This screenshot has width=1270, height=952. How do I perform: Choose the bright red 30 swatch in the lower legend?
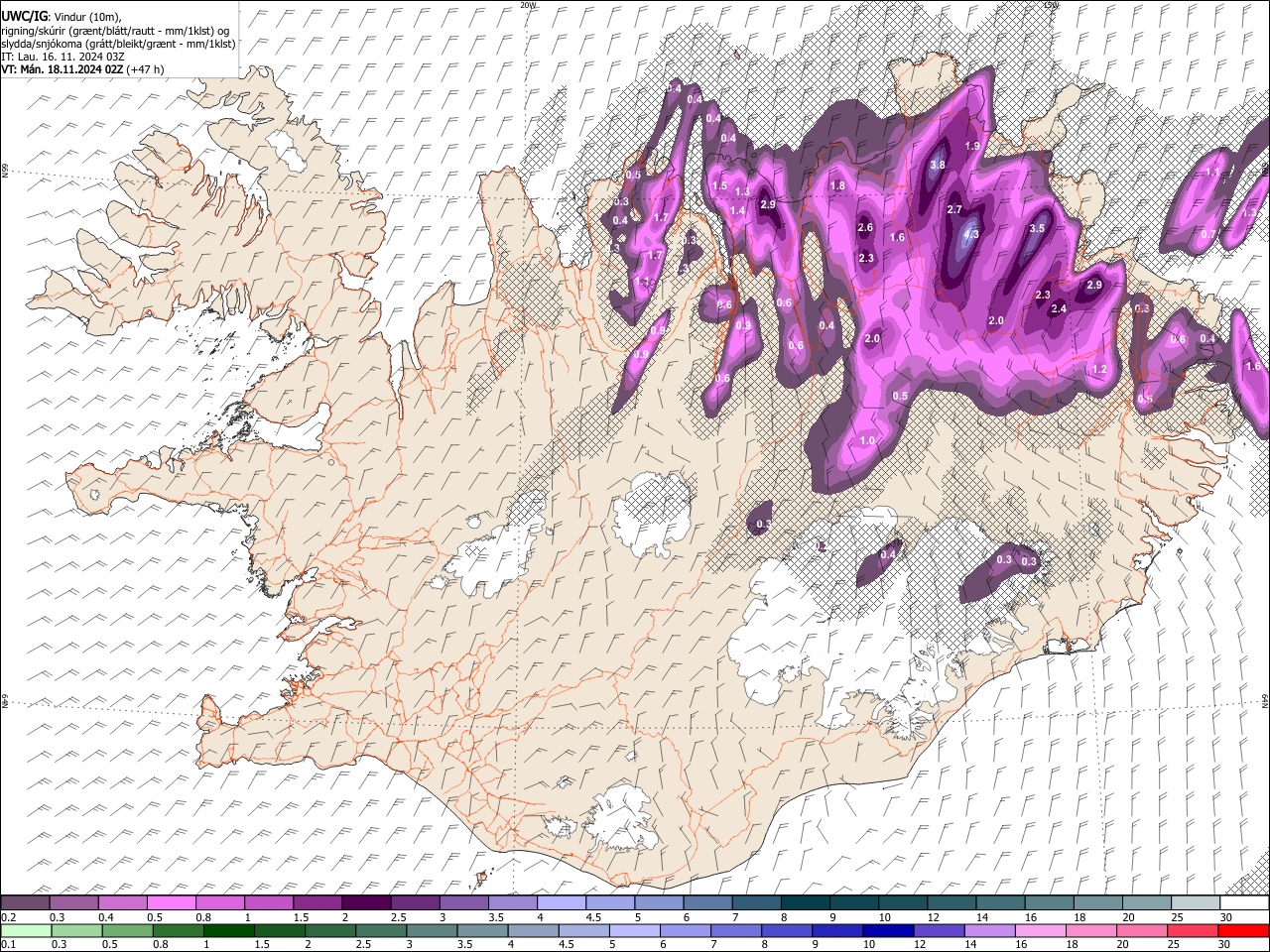(1245, 931)
